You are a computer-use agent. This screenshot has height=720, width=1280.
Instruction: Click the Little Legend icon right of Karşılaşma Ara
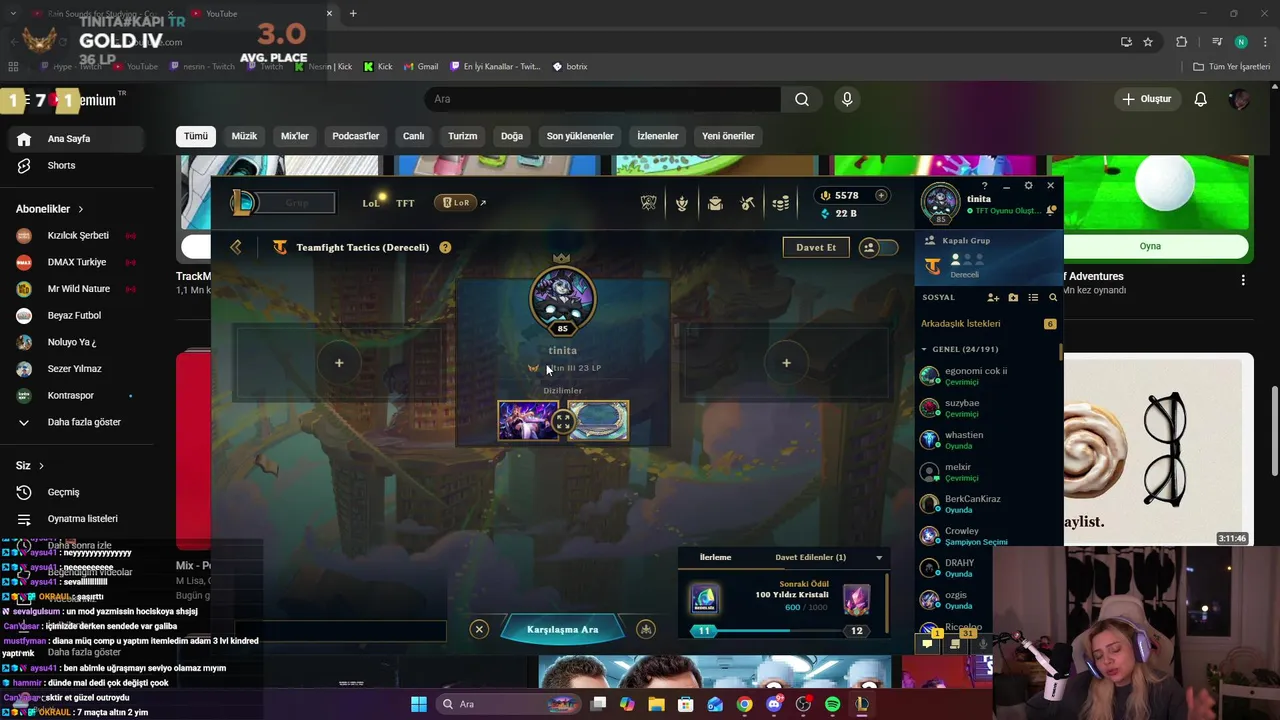tap(646, 629)
